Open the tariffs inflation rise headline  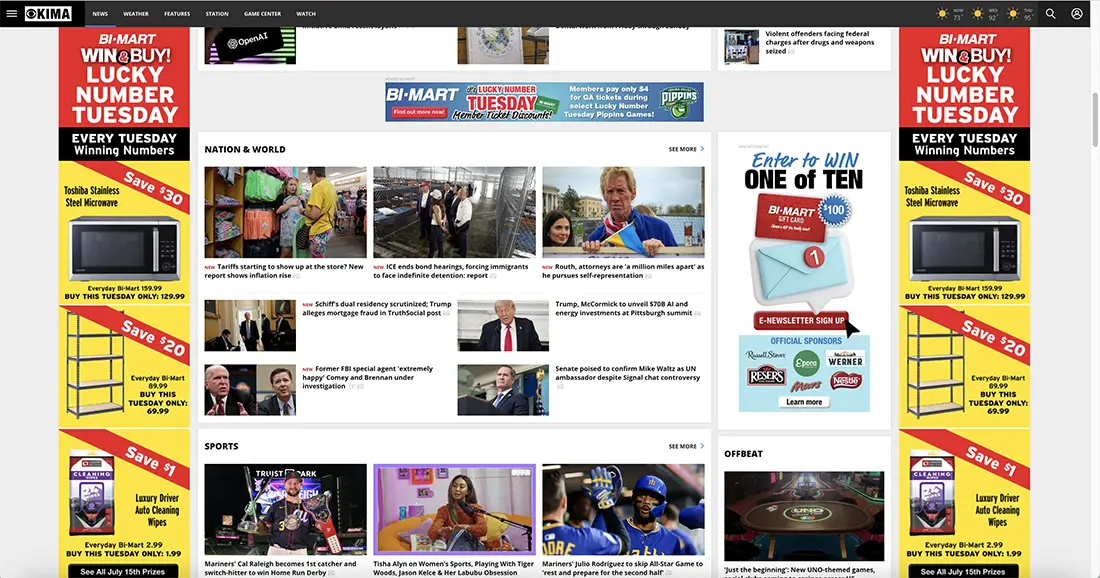click(284, 271)
